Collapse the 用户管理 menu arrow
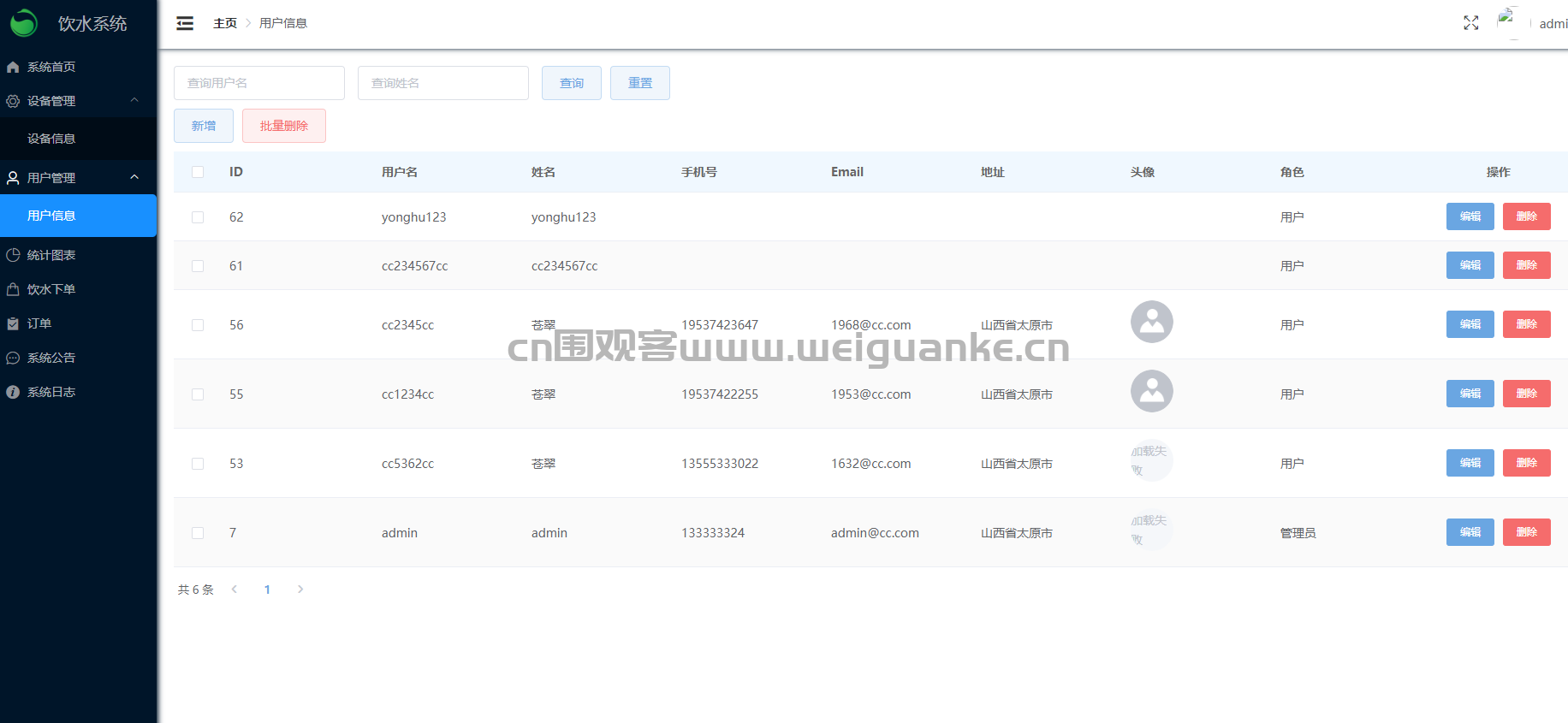The width and height of the screenshot is (1568, 723). (134, 177)
